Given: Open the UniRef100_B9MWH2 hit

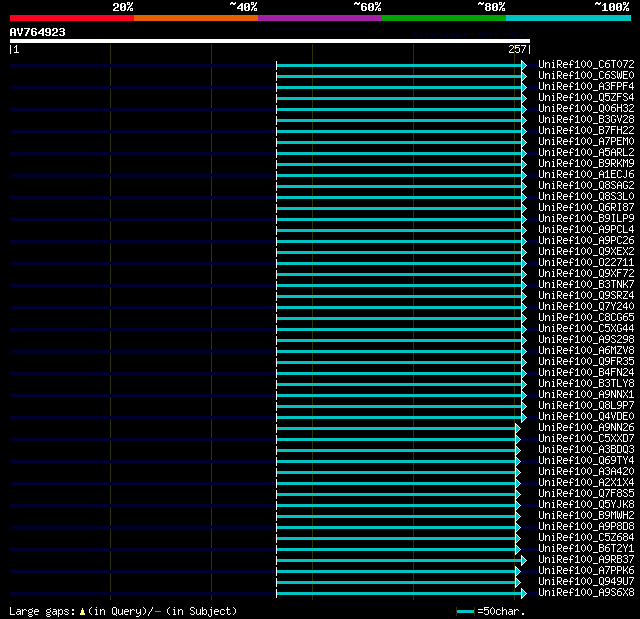Looking at the screenshot, I should point(586,516).
